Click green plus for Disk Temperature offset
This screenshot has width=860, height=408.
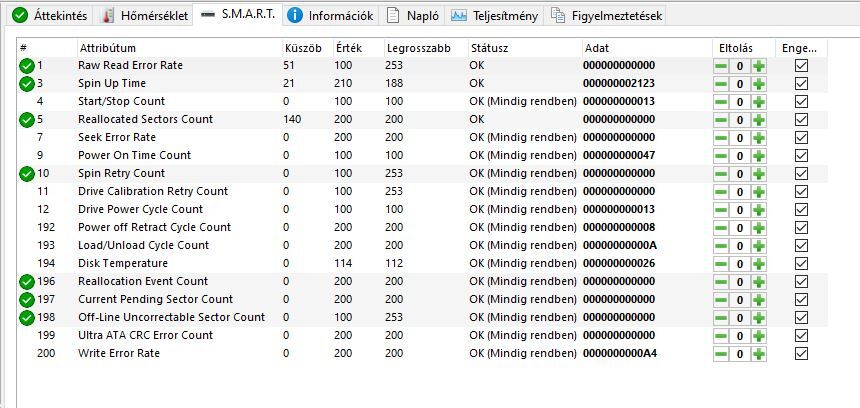759,264
